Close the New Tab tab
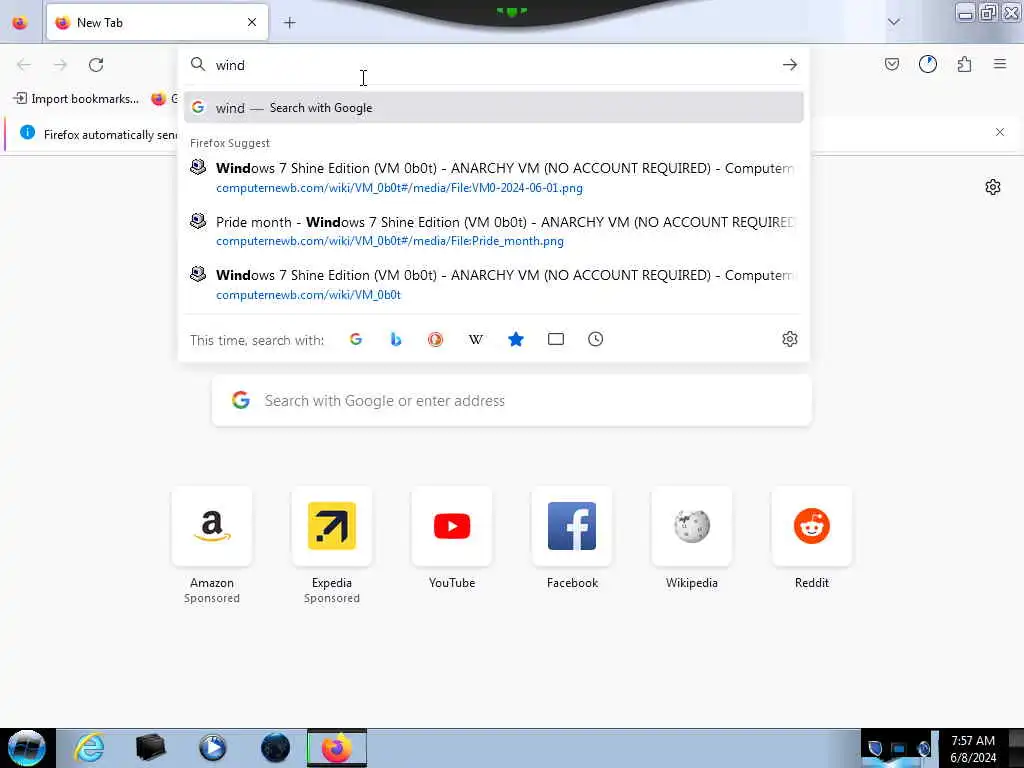This screenshot has height=768, width=1024. click(251, 23)
